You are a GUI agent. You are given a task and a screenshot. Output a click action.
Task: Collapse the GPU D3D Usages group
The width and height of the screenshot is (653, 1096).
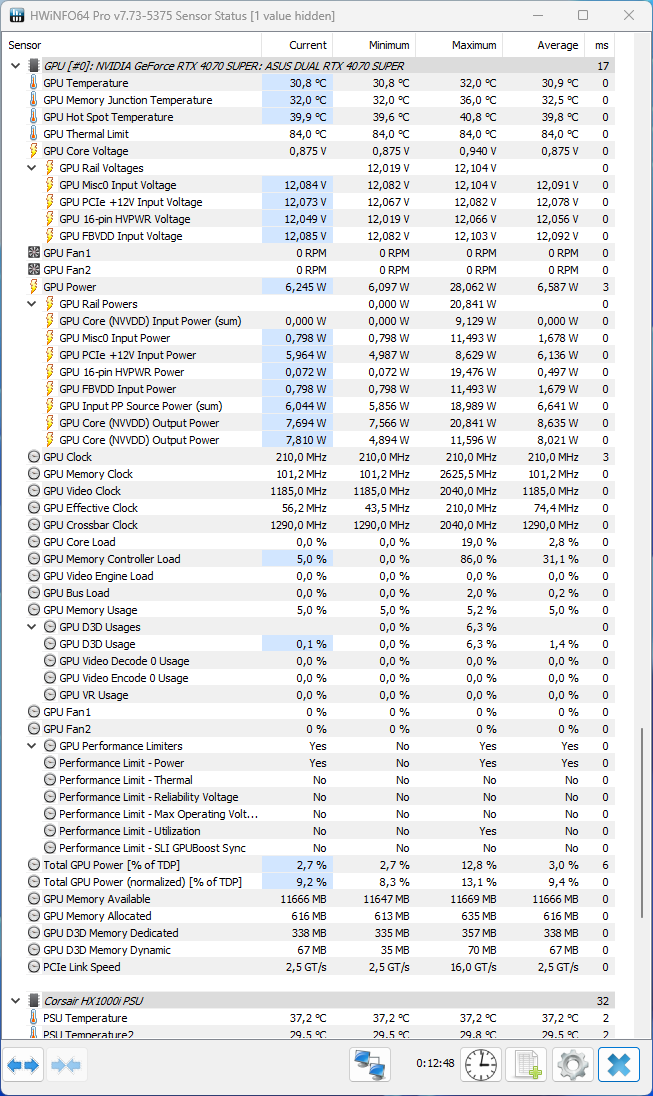pyautogui.click(x=33, y=626)
